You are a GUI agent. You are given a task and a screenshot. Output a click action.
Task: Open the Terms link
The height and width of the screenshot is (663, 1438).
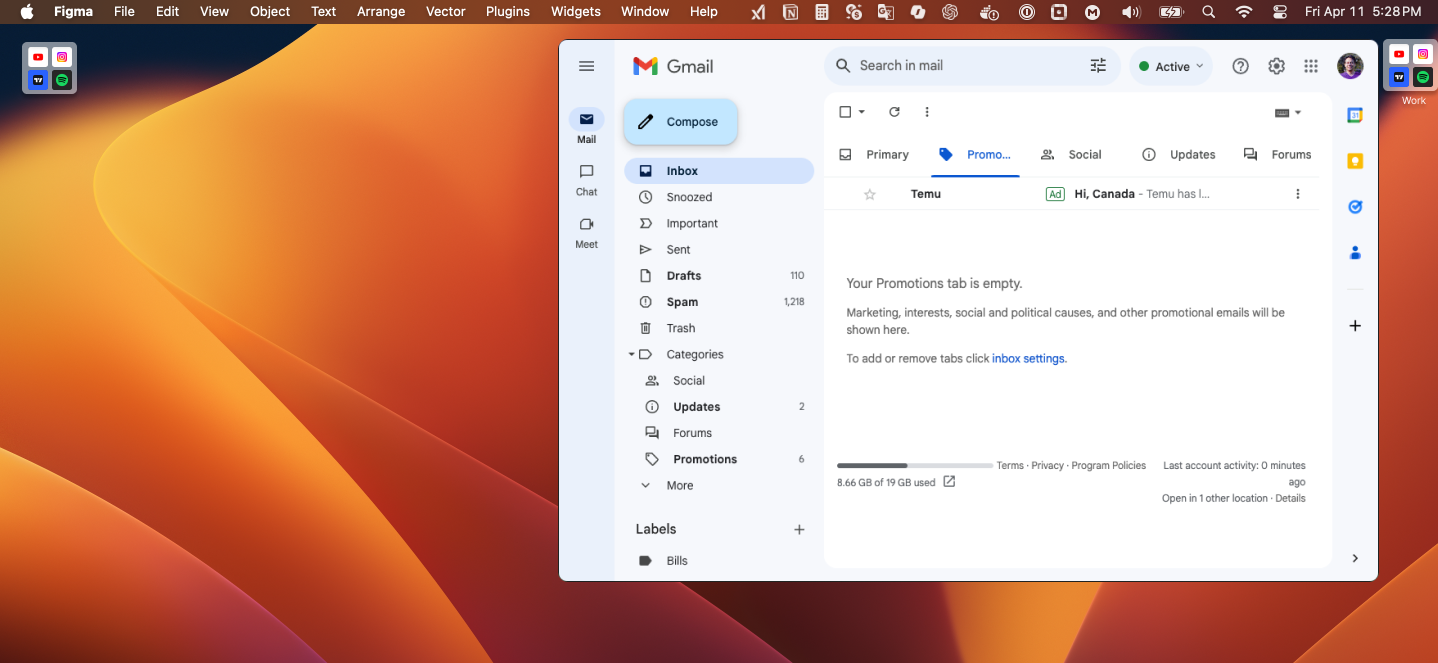(1010, 466)
